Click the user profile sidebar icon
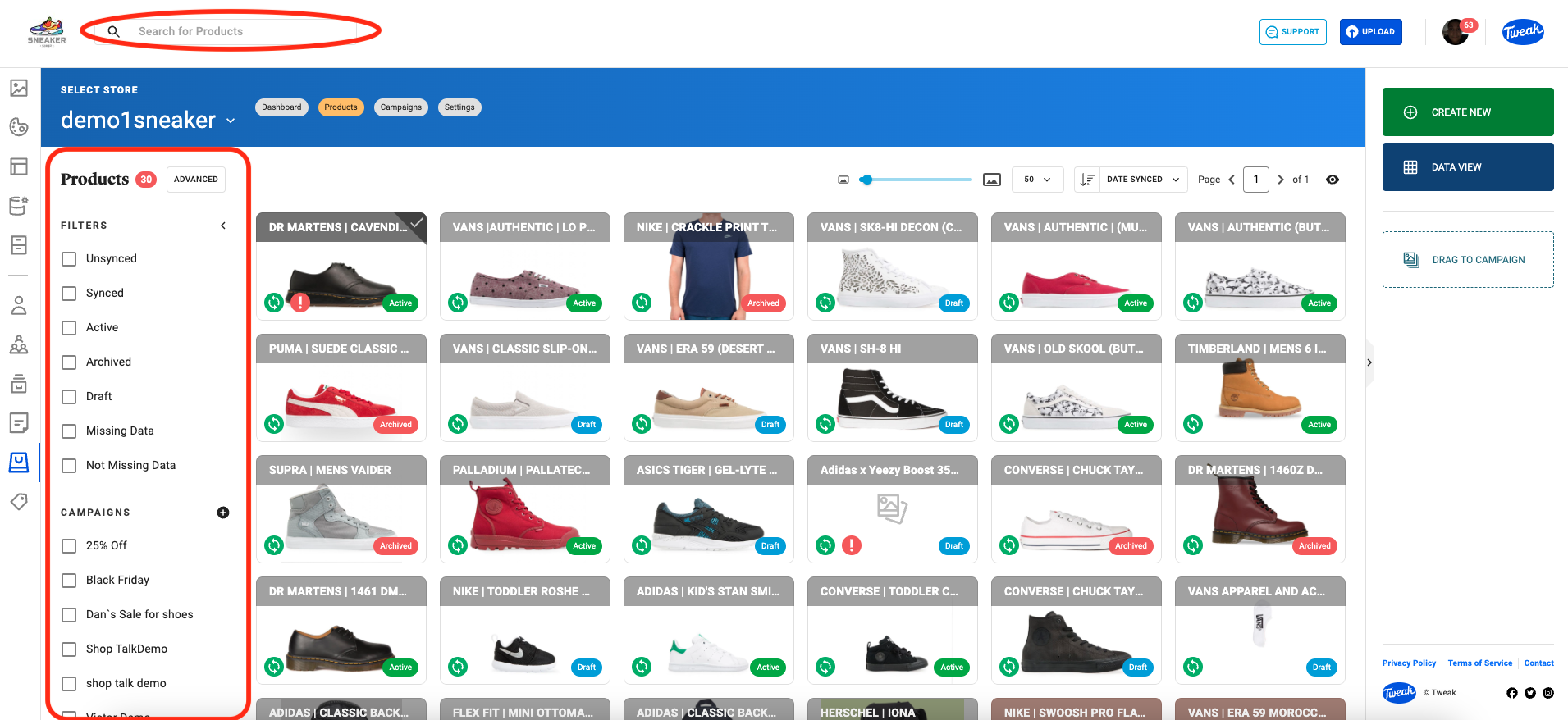The width and height of the screenshot is (1568, 720). (x=19, y=306)
